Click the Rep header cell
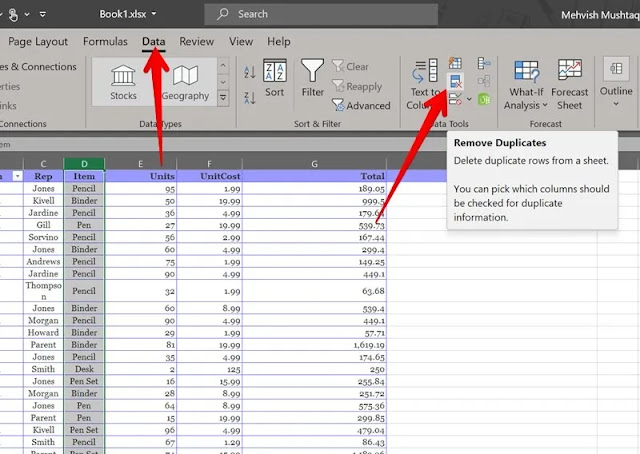The height and width of the screenshot is (454, 640). 43,176
